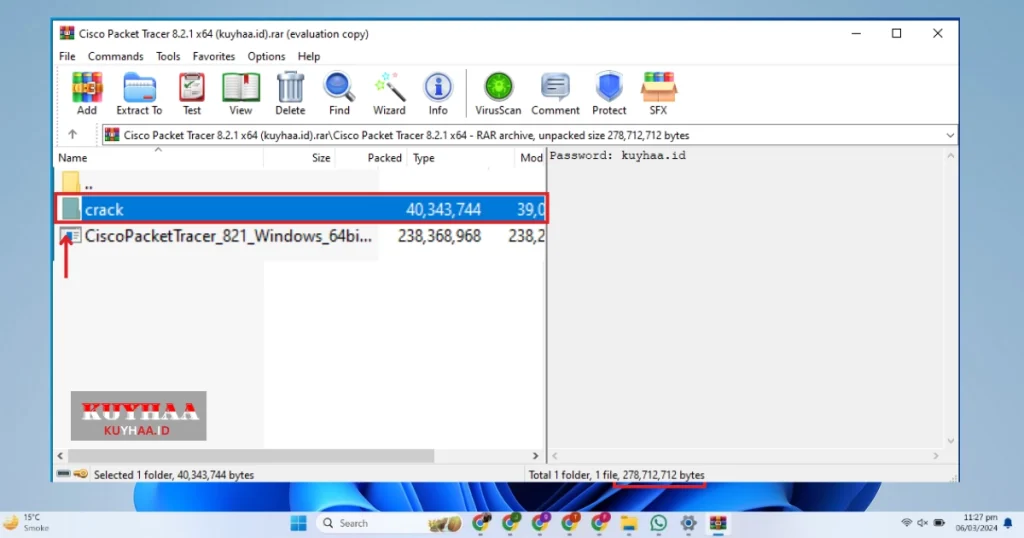Click the 238,368,968 size value
Viewport: 1024px width, 538px height.
440,236
